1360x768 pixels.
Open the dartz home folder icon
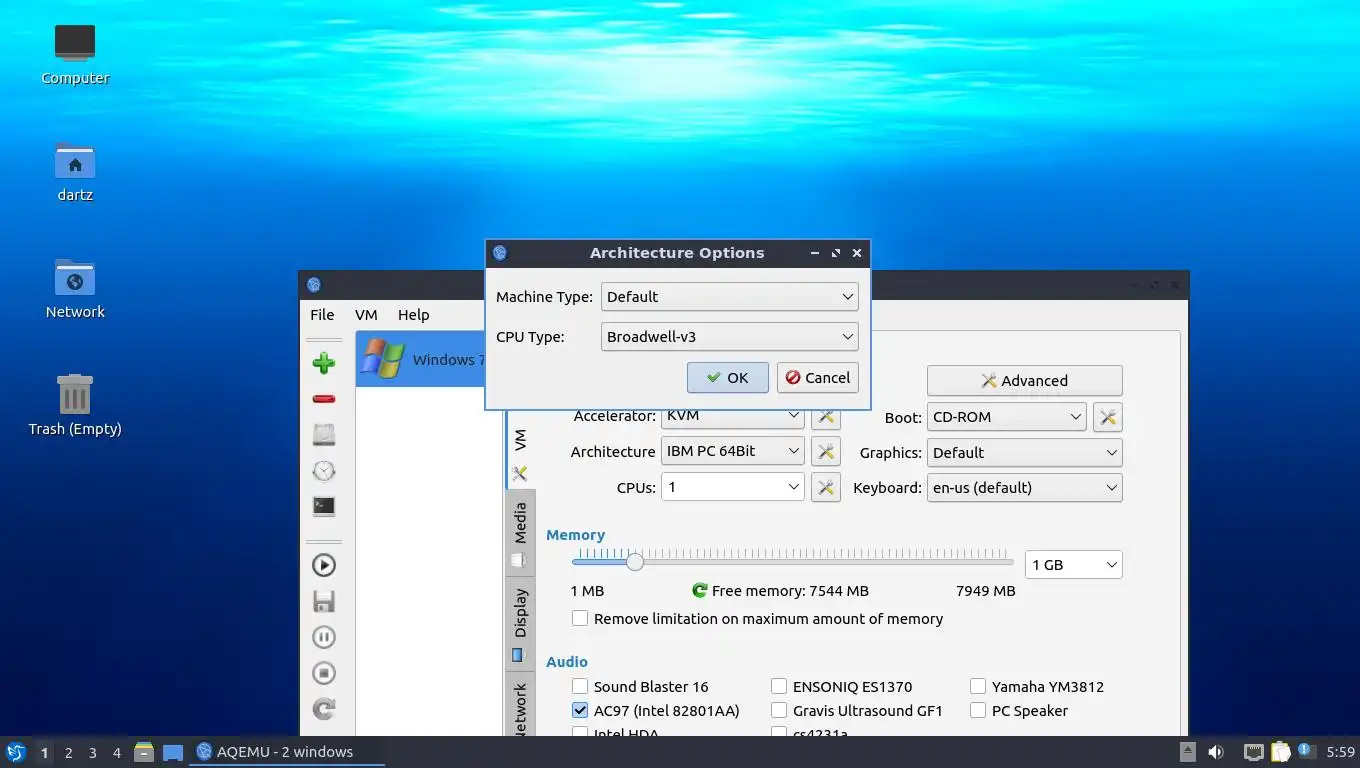pyautogui.click(x=75, y=171)
